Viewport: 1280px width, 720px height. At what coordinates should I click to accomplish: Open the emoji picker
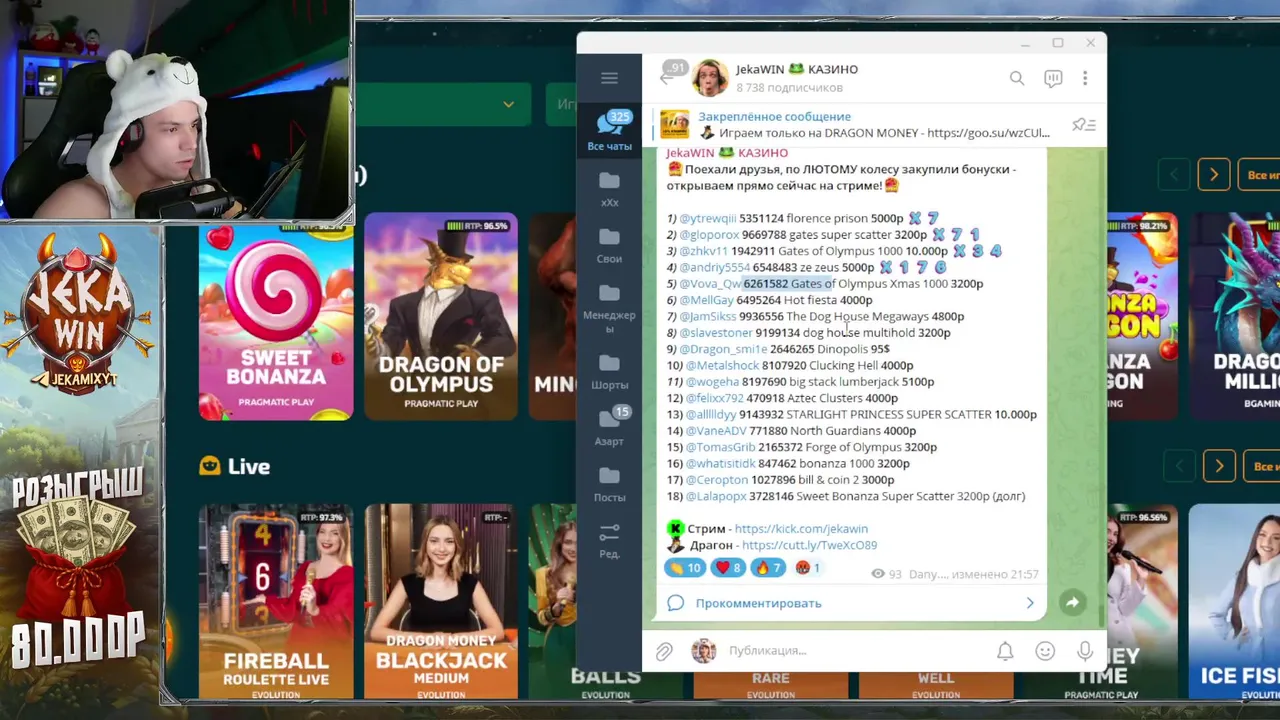point(1045,651)
